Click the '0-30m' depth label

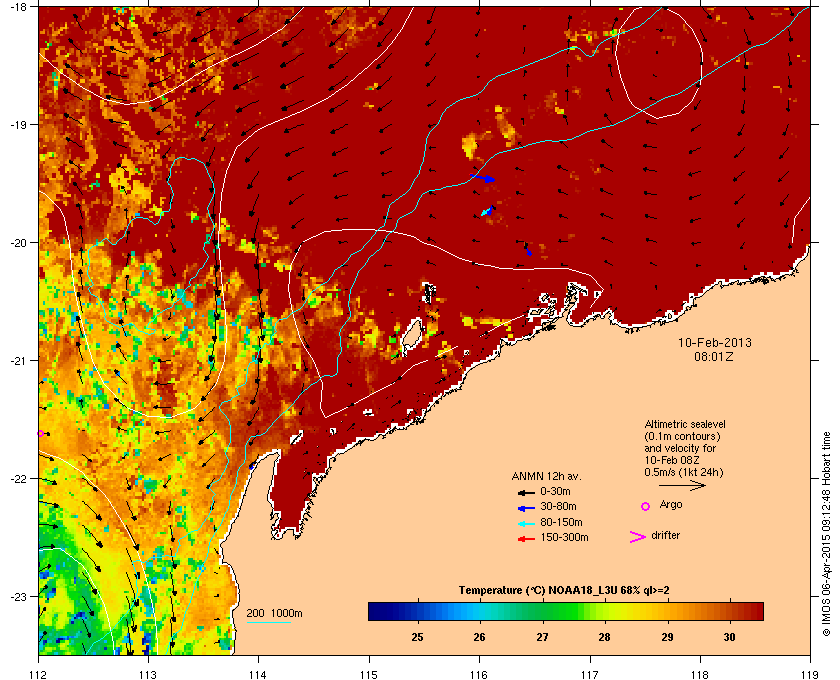pos(556,491)
